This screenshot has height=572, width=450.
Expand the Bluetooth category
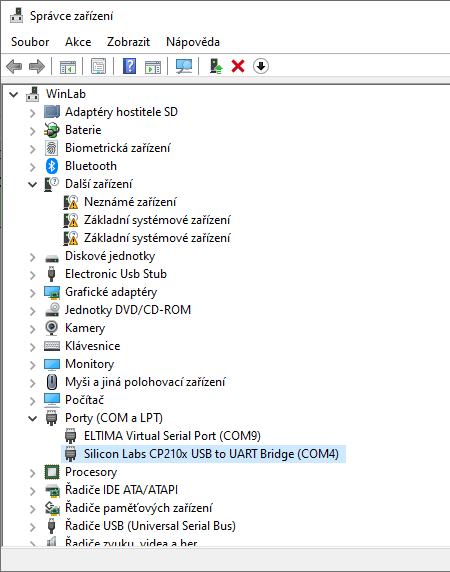click(x=32, y=166)
